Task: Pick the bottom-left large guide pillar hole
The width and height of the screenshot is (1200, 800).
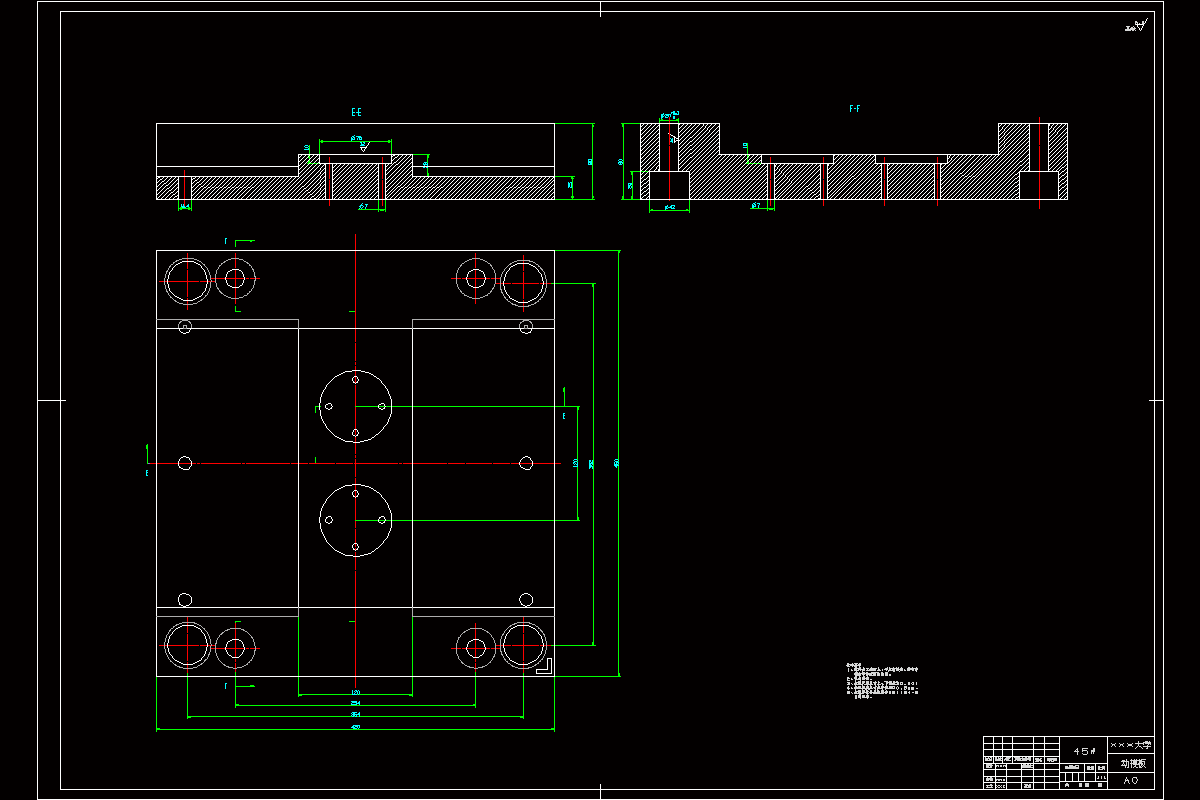Action: [187, 645]
